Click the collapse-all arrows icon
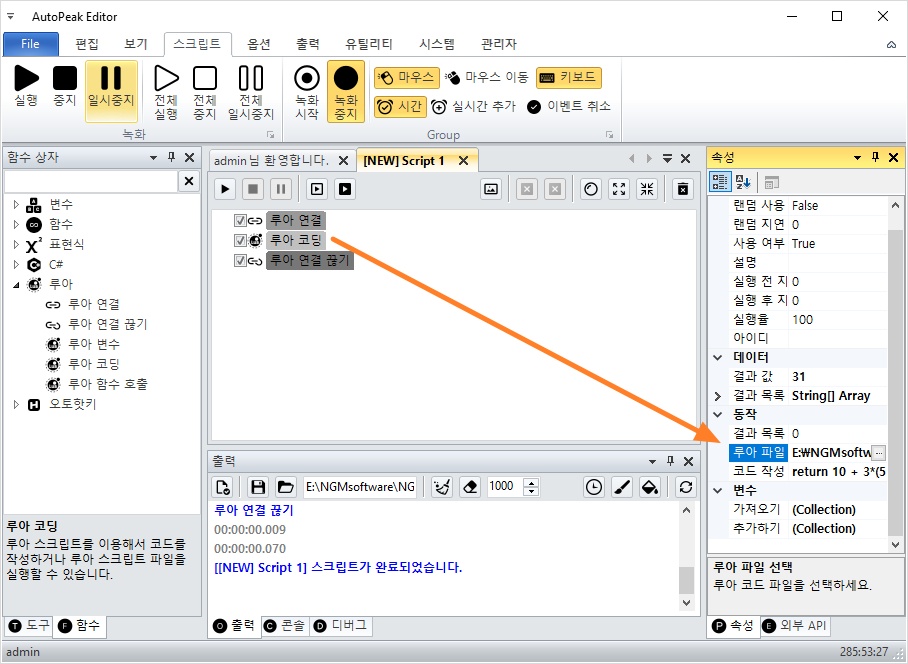Image resolution: width=908 pixels, height=664 pixels. click(647, 189)
